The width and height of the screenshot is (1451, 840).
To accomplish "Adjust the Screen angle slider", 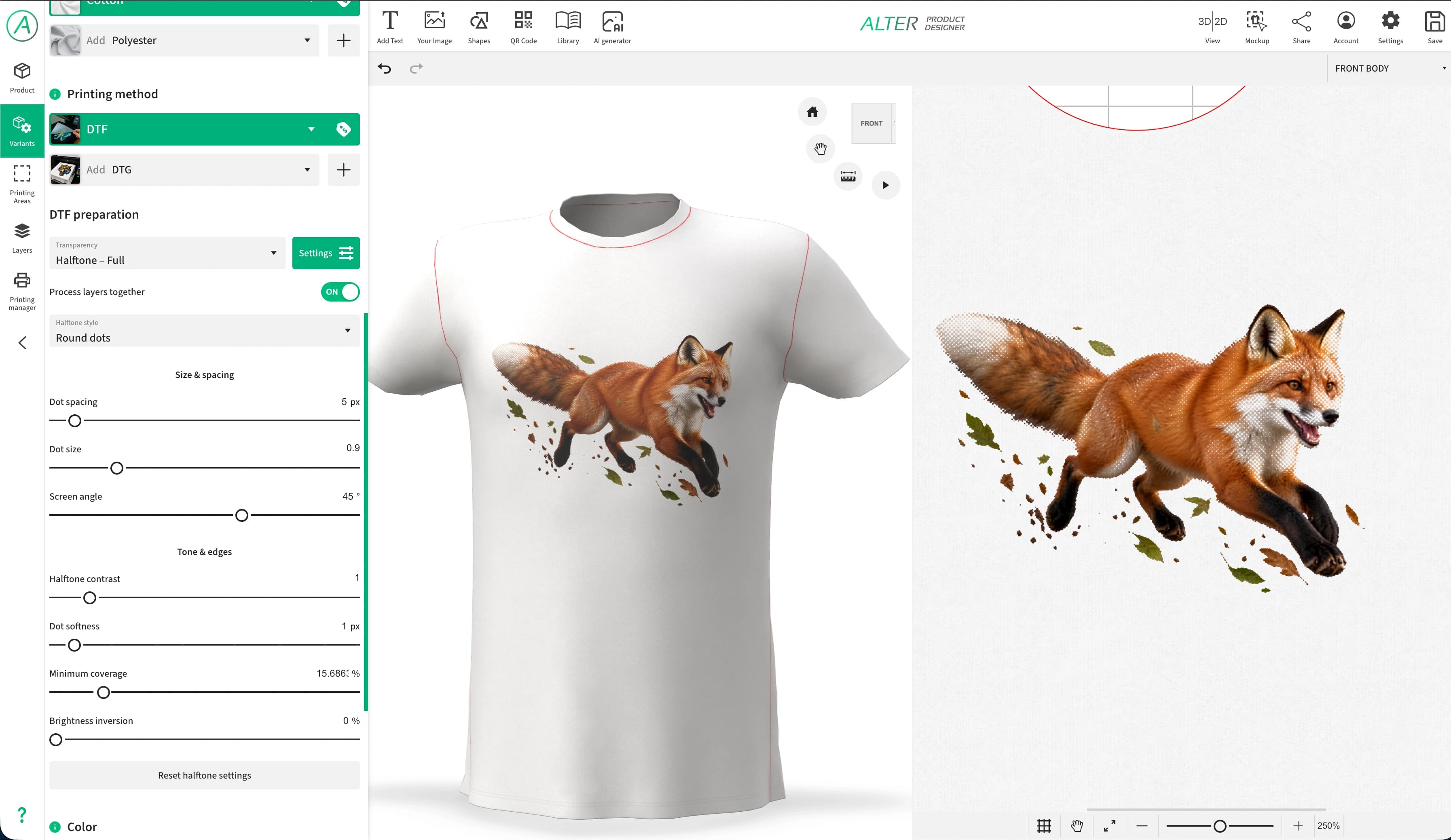I will pyautogui.click(x=242, y=515).
